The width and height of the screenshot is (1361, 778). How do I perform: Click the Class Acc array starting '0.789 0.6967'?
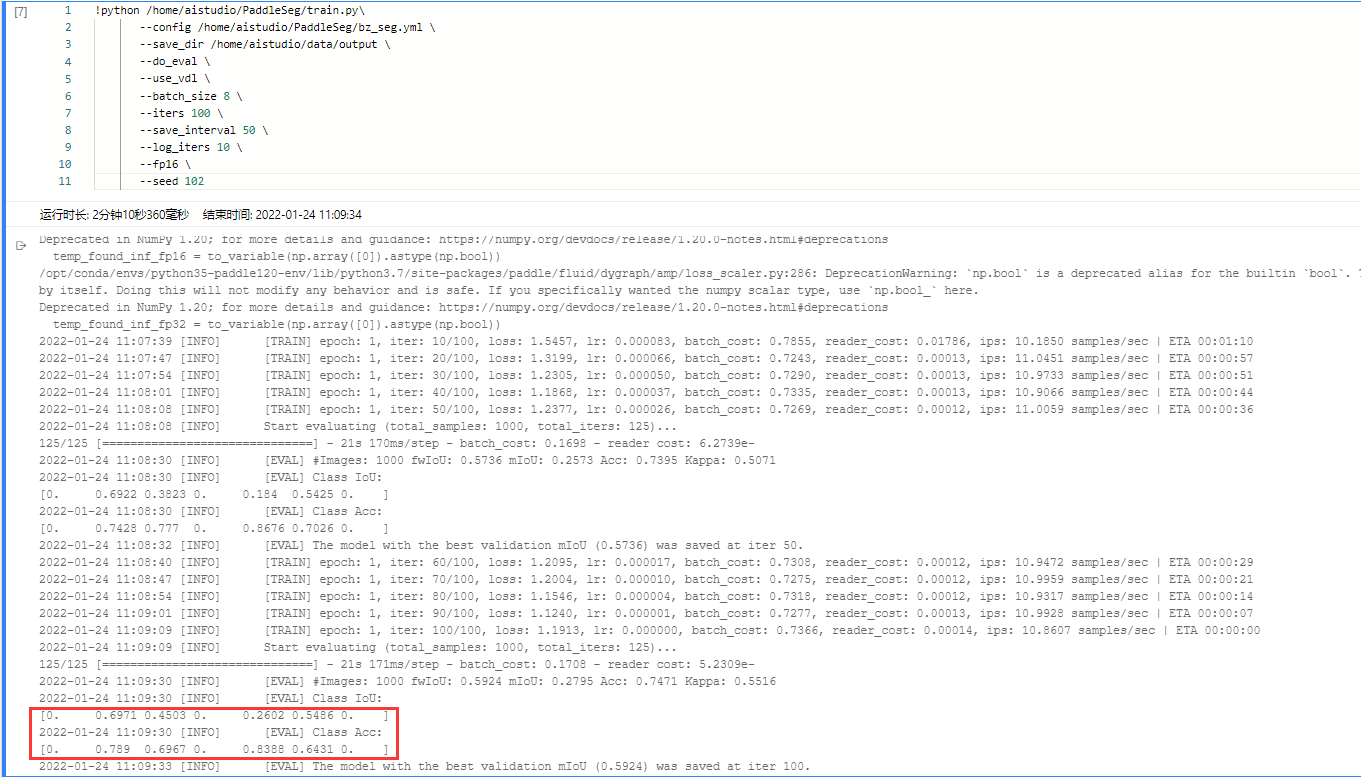click(214, 749)
